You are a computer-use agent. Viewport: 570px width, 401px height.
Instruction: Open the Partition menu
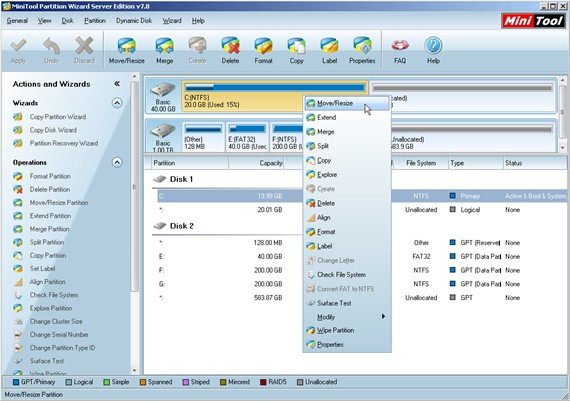click(95, 21)
